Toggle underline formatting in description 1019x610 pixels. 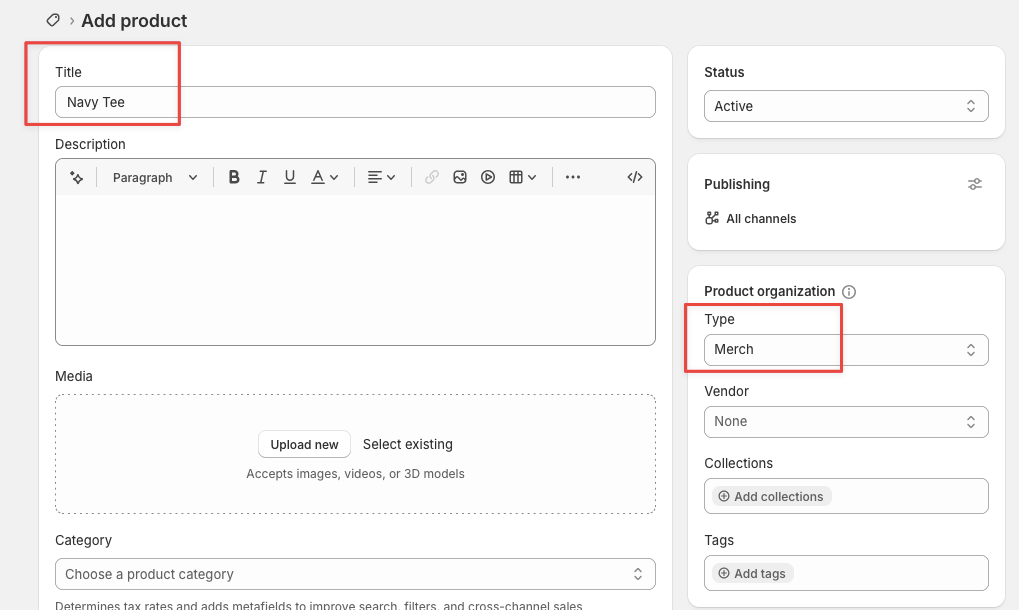[290, 177]
